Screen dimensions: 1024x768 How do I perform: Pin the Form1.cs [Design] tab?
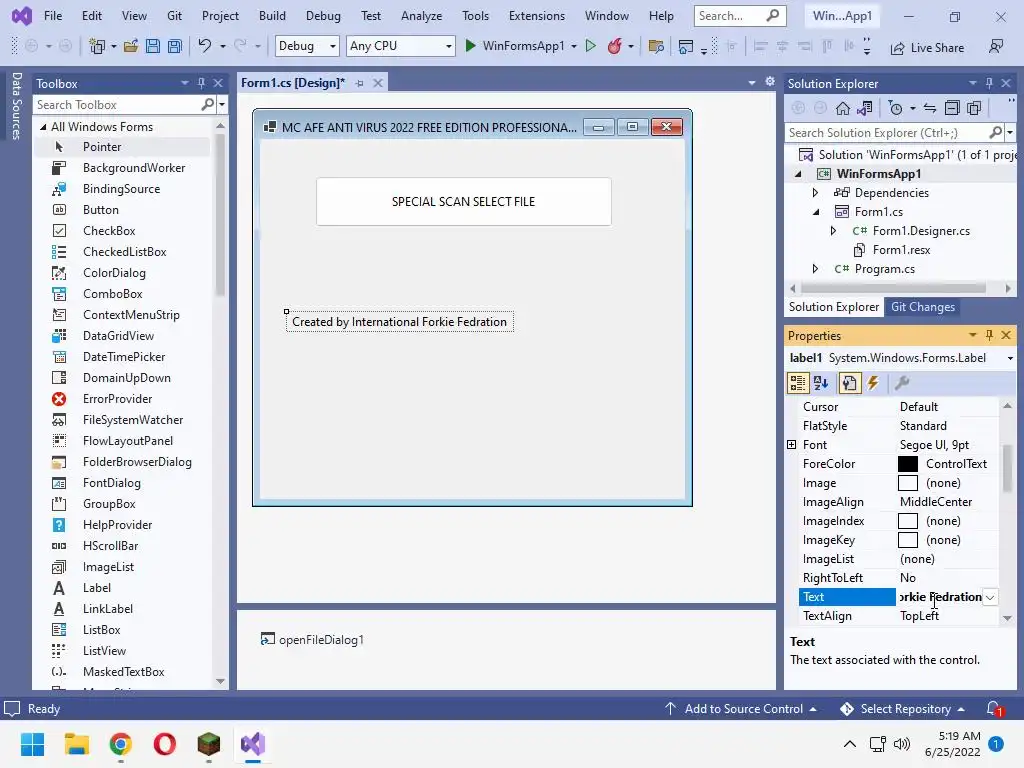(x=359, y=83)
